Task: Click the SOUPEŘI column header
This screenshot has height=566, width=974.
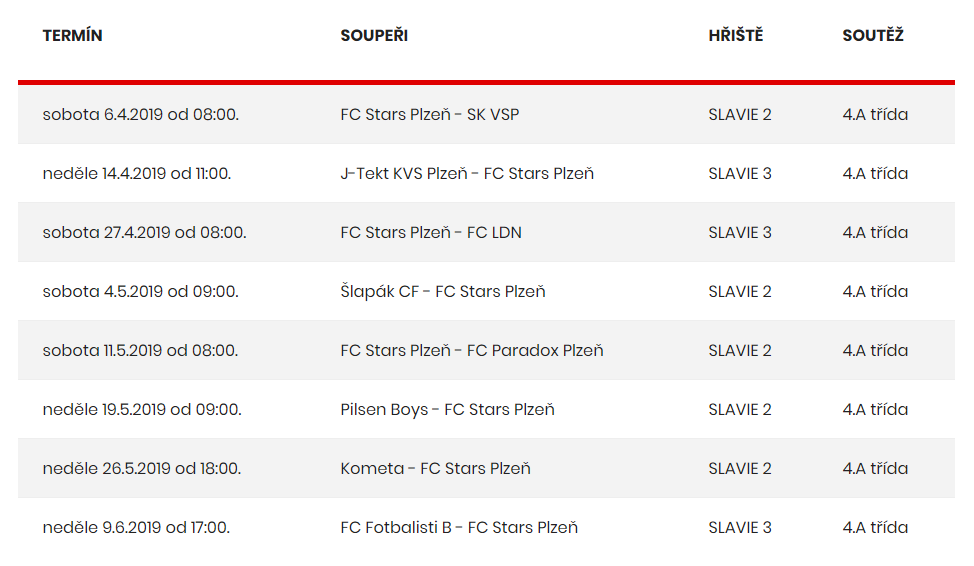Action: [x=374, y=35]
